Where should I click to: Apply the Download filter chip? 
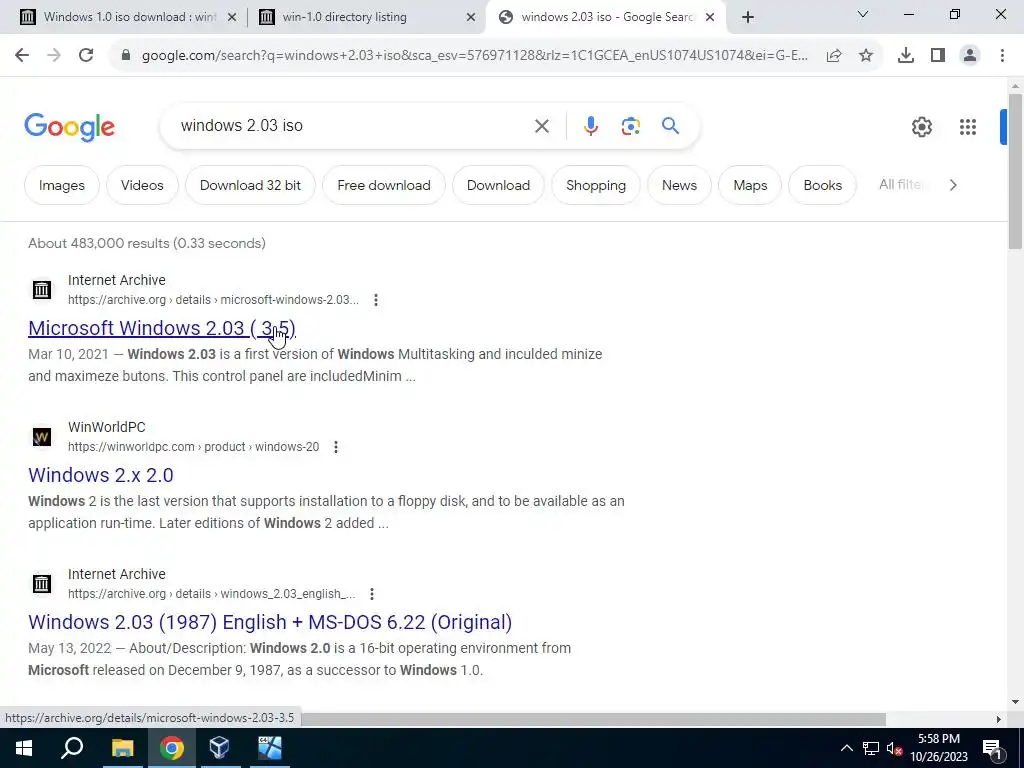point(498,185)
